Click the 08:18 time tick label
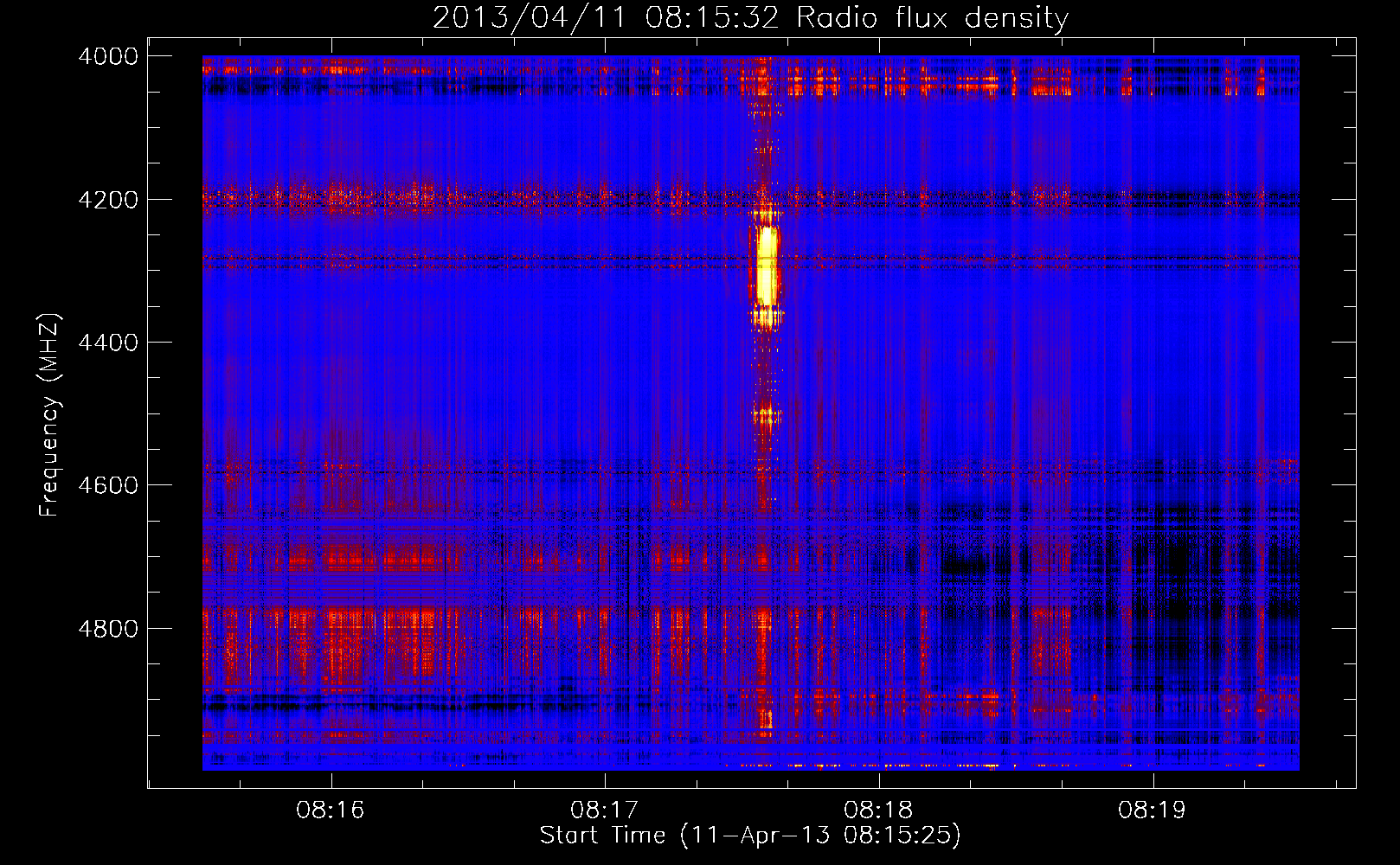The image size is (1400, 865). tap(878, 810)
